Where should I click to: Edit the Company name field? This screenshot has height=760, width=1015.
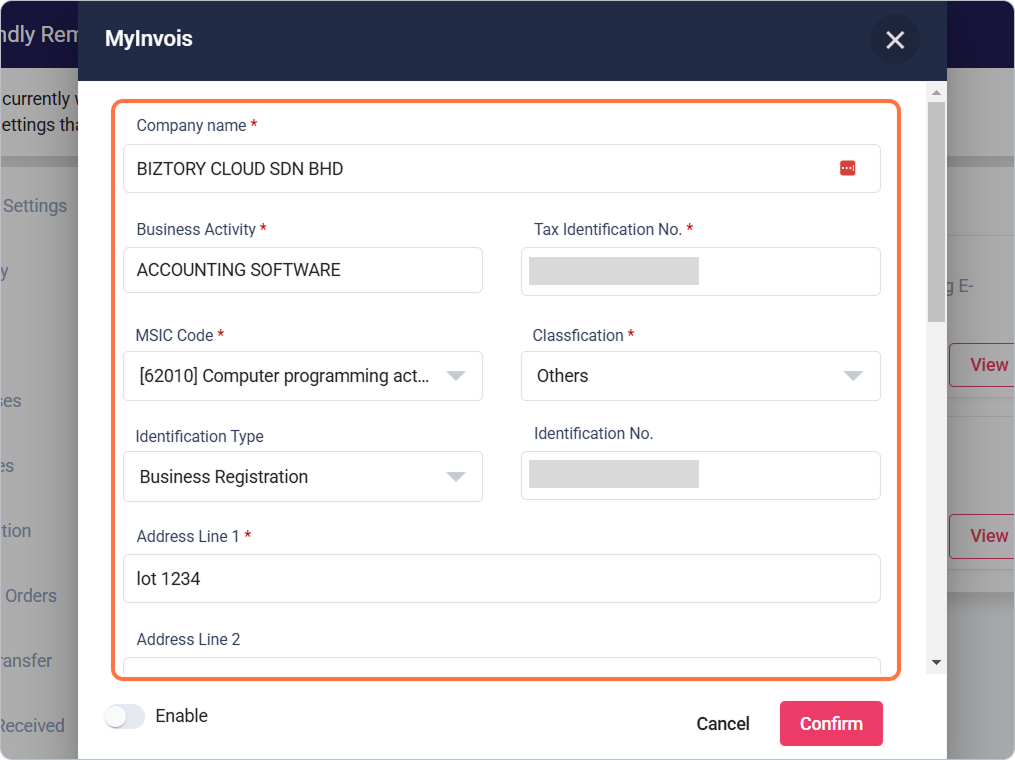502,168
